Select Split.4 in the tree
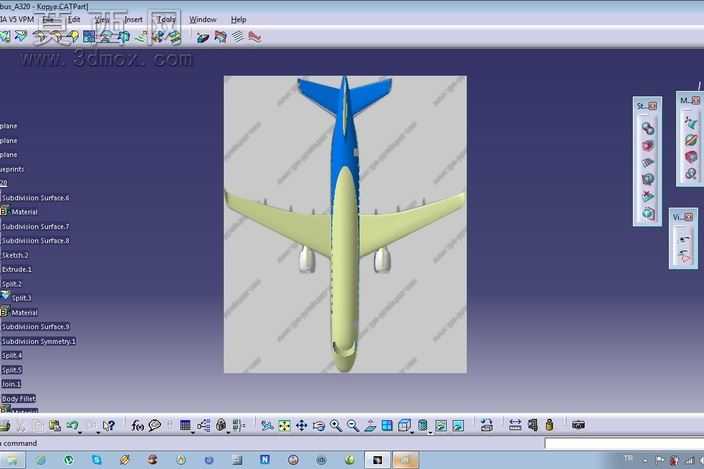Viewport: 704px width, 469px height. tap(12, 355)
